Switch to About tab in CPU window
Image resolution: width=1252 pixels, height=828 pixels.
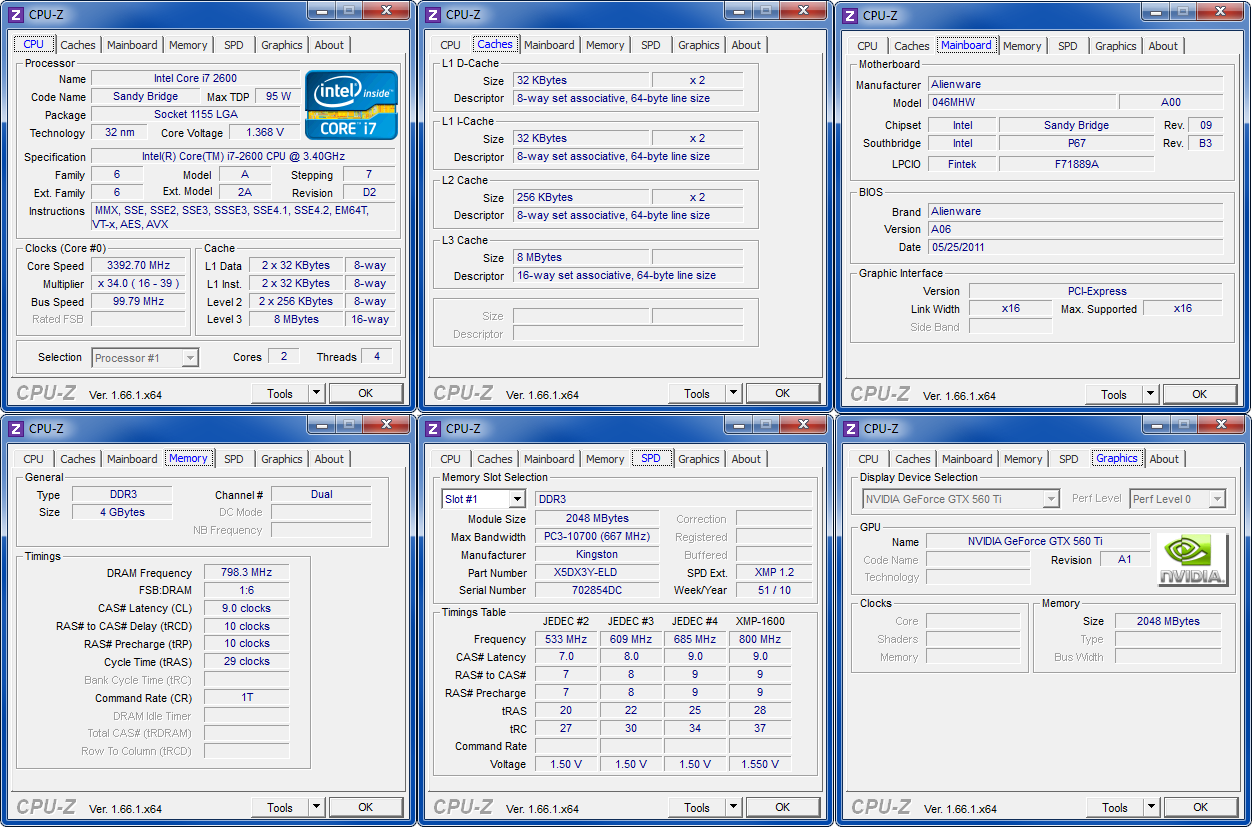[x=329, y=45]
